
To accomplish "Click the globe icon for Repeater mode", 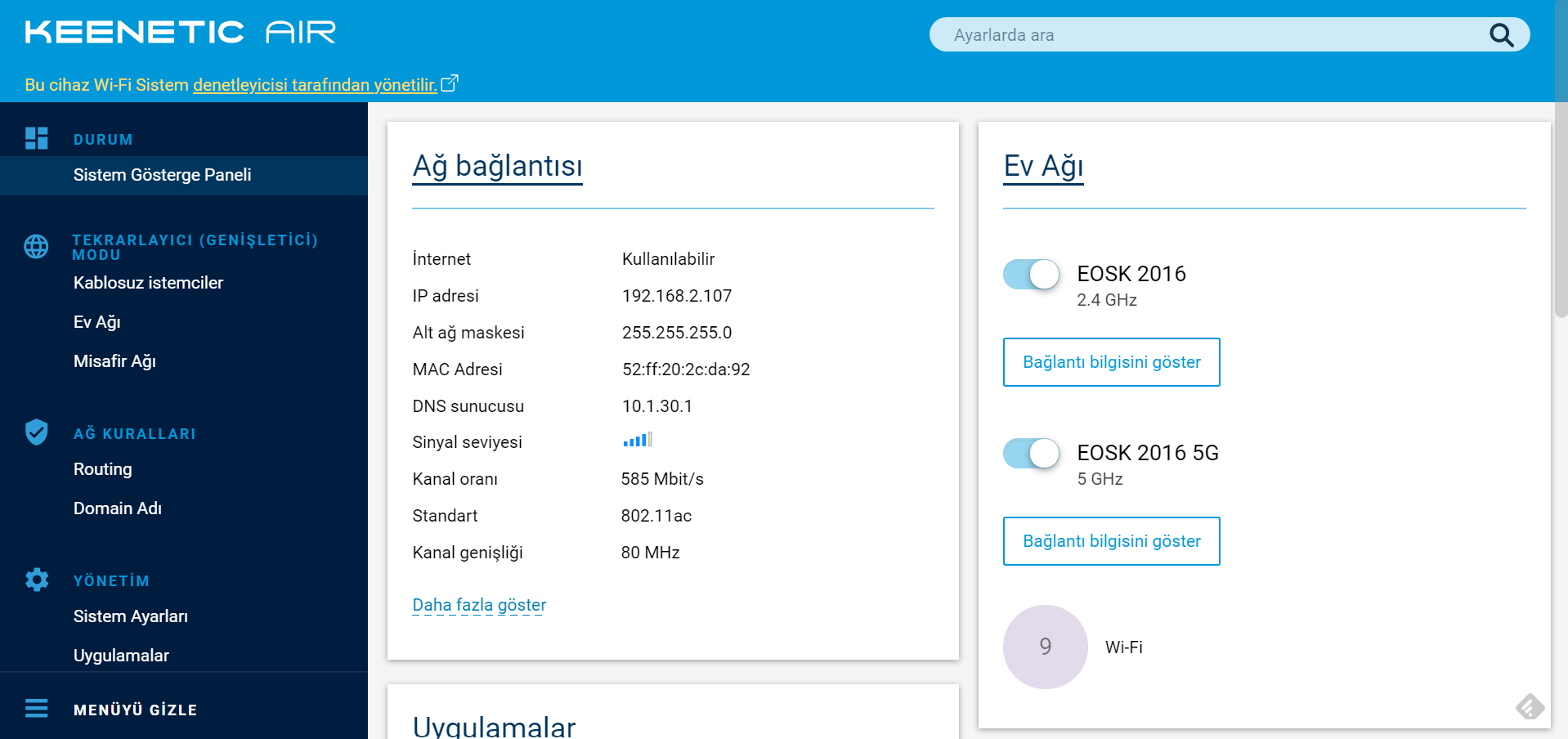I will [x=36, y=246].
